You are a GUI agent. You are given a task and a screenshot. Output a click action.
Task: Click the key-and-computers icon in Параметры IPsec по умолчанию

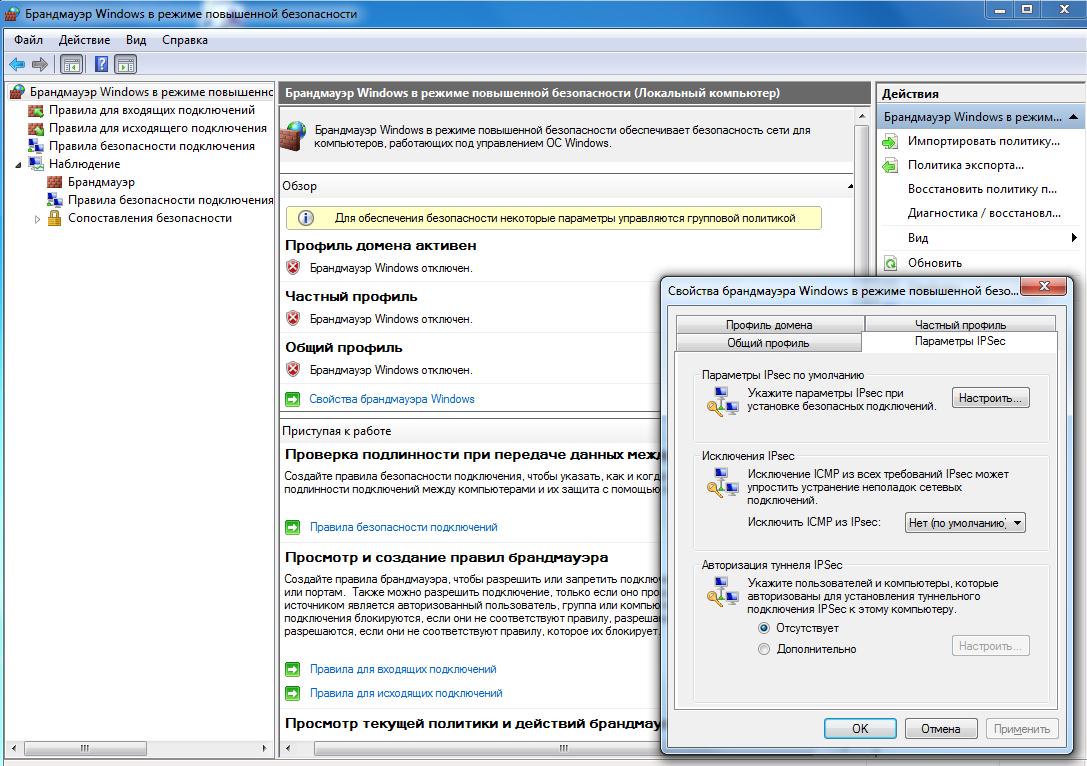(722, 401)
